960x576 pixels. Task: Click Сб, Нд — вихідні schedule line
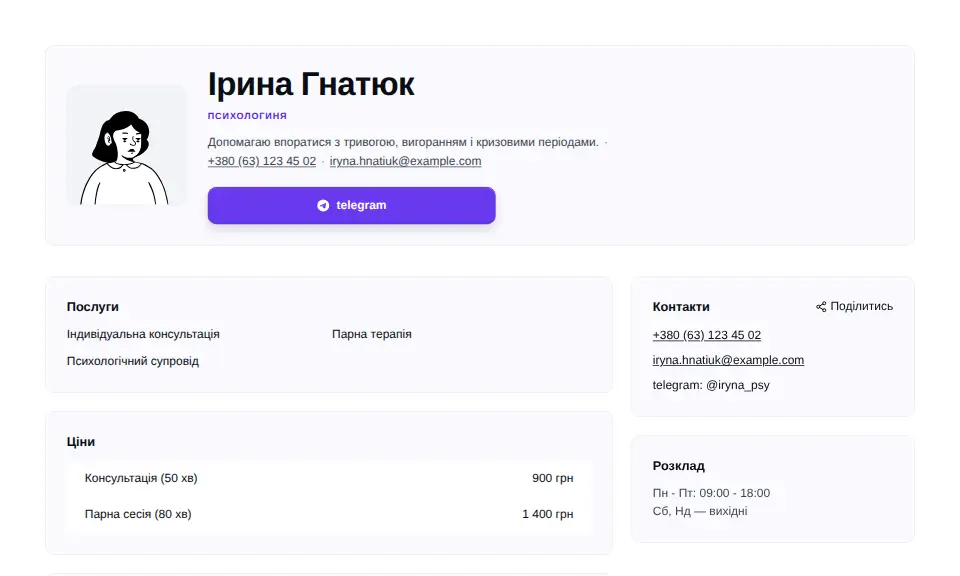point(700,511)
